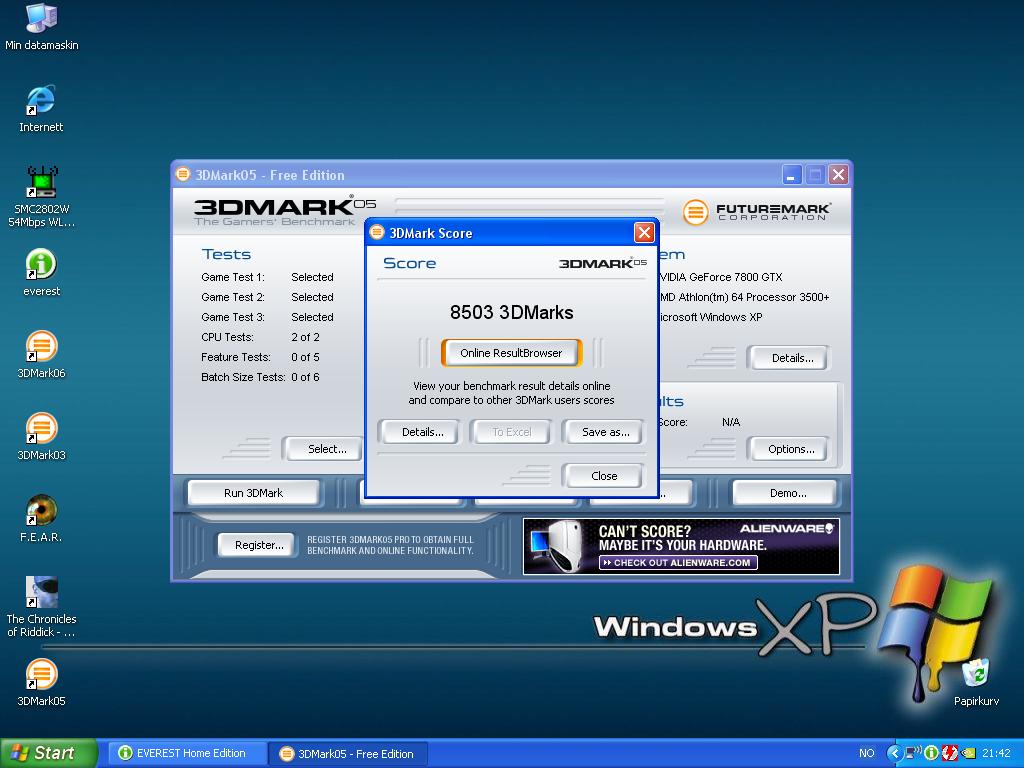This screenshot has width=1024, height=768.
Task: Open the Min datamaskin desktop icon
Action: 41,27
